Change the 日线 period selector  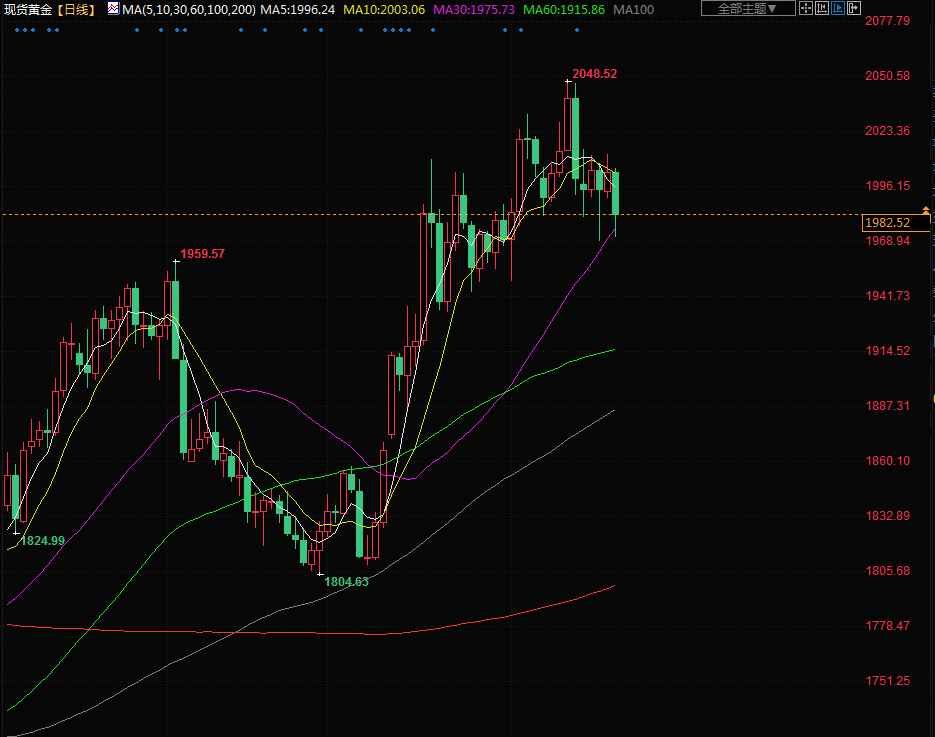pos(75,9)
